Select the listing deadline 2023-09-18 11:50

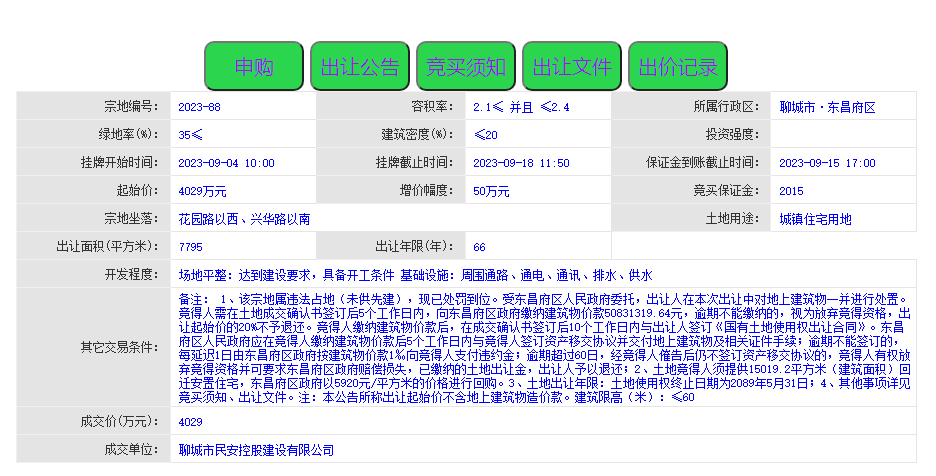pos(521,163)
